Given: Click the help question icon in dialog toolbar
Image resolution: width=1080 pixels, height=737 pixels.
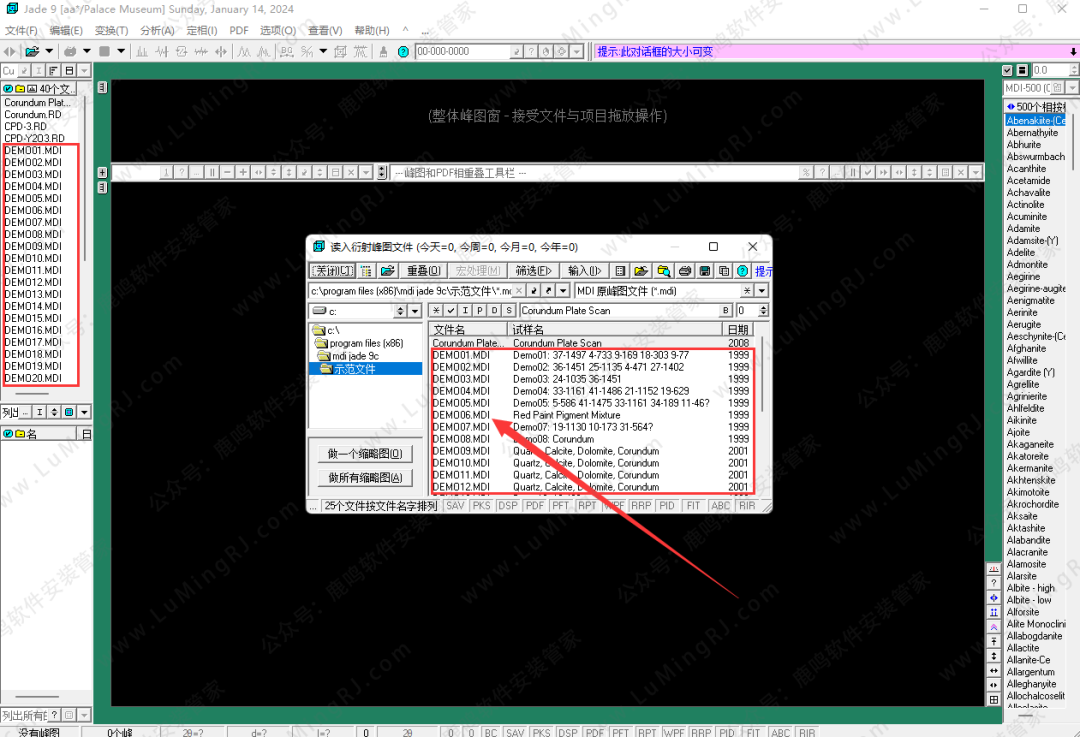Looking at the screenshot, I should click(x=743, y=271).
